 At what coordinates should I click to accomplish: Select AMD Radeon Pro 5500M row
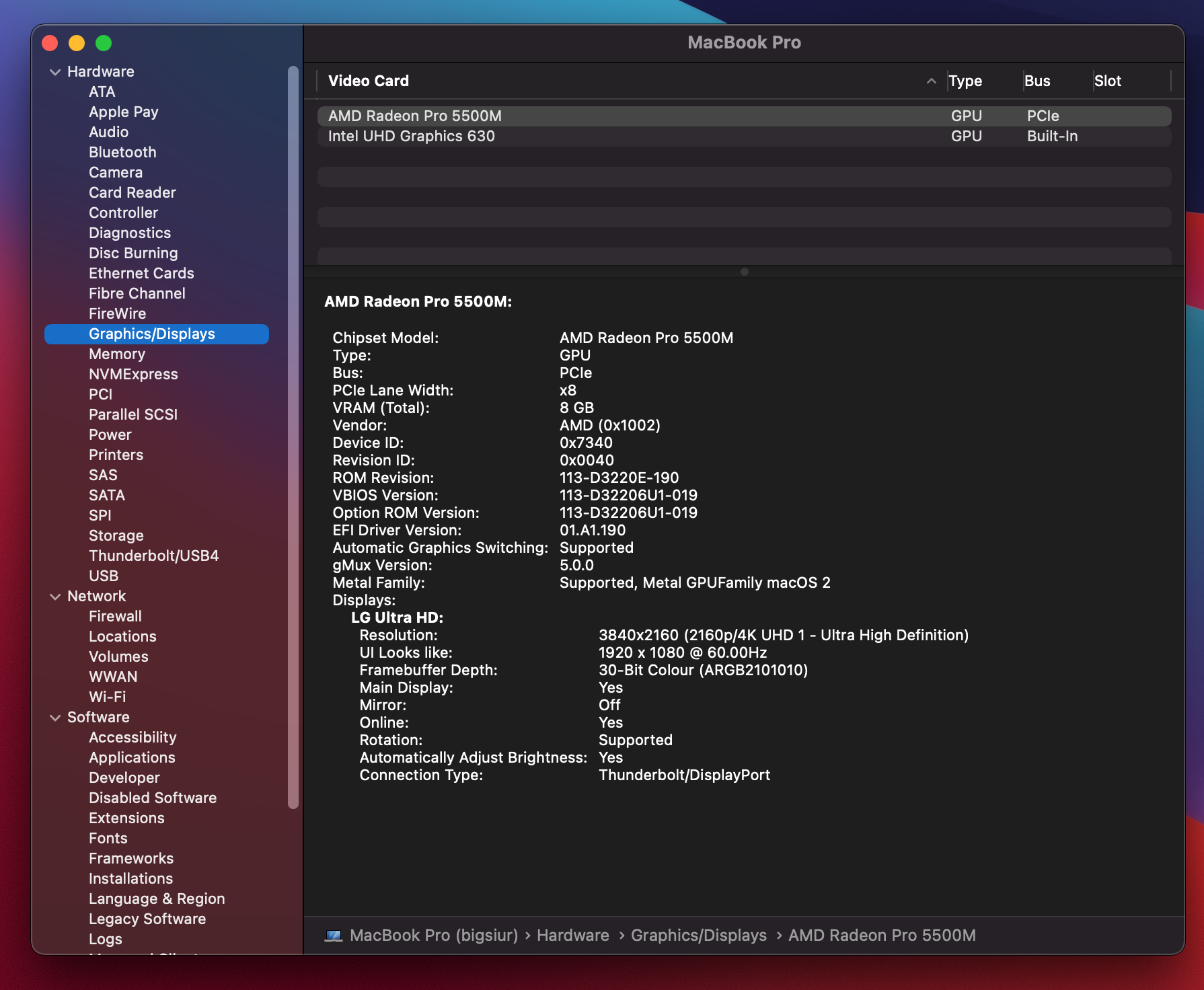[744, 116]
